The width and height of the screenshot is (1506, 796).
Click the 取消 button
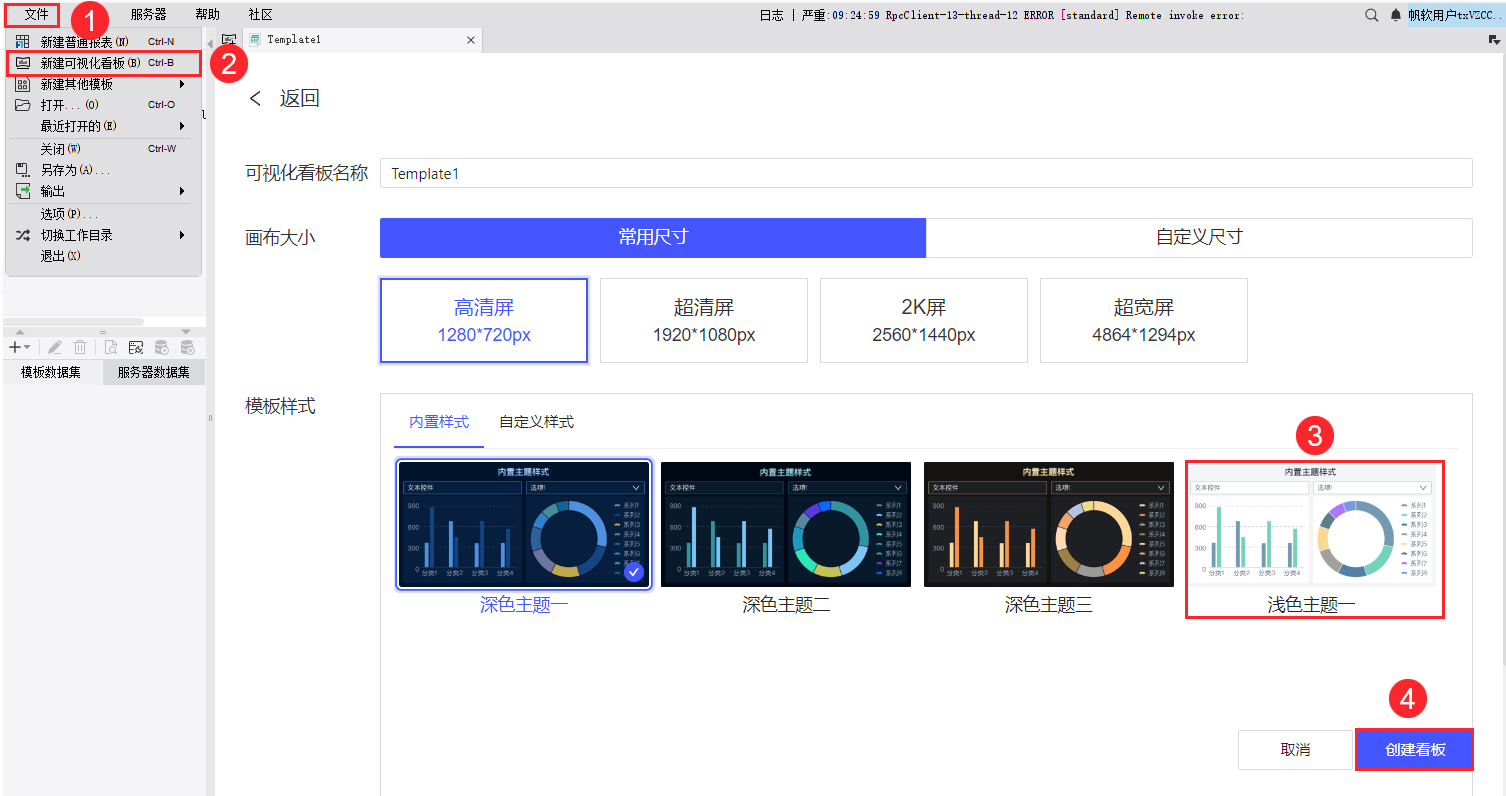click(1295, 750)
